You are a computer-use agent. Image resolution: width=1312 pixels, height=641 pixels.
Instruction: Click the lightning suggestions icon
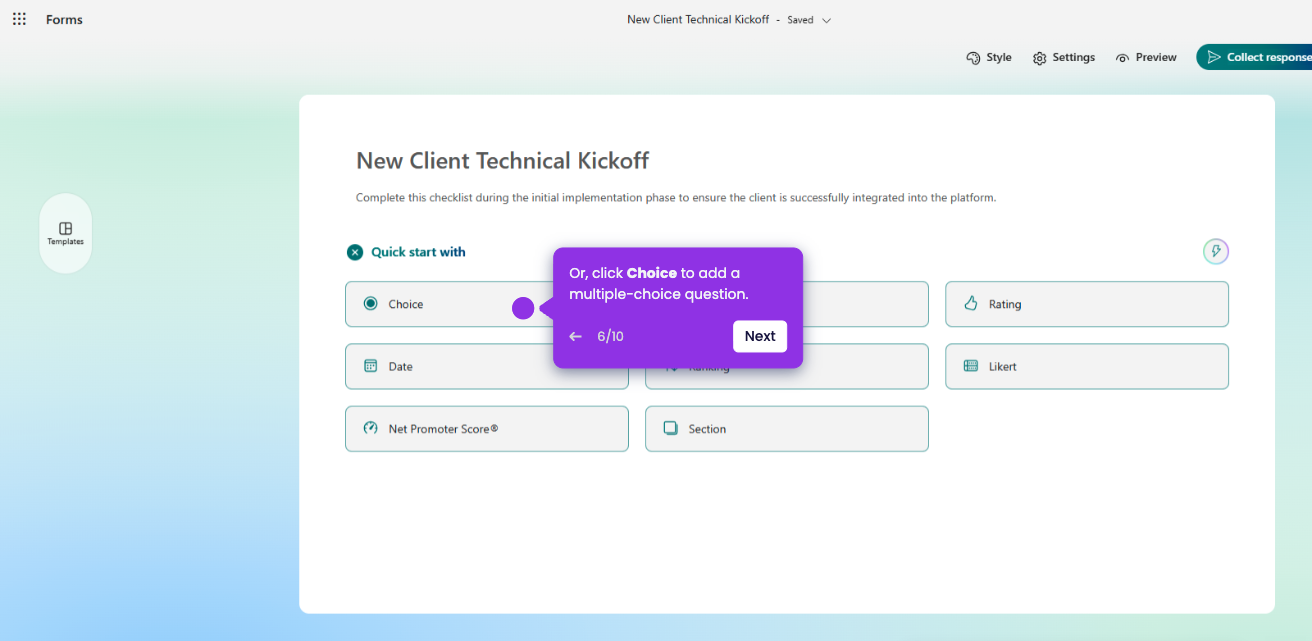pos(1216,252)
